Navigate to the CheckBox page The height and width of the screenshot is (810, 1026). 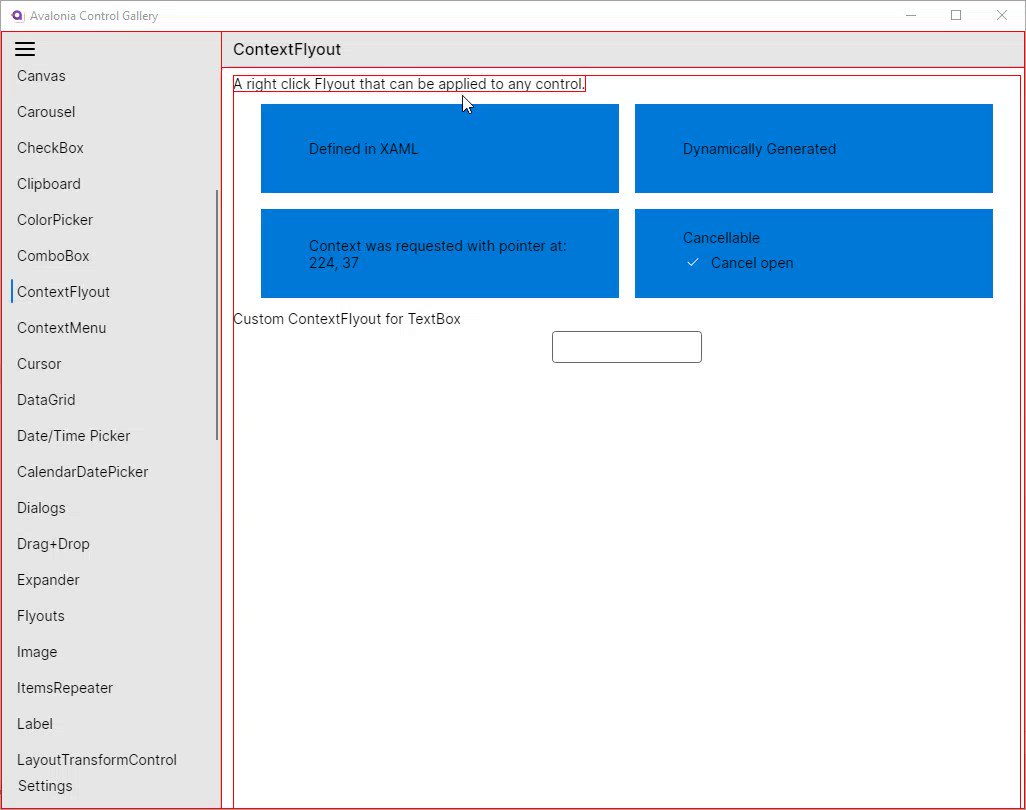point(50,148)
